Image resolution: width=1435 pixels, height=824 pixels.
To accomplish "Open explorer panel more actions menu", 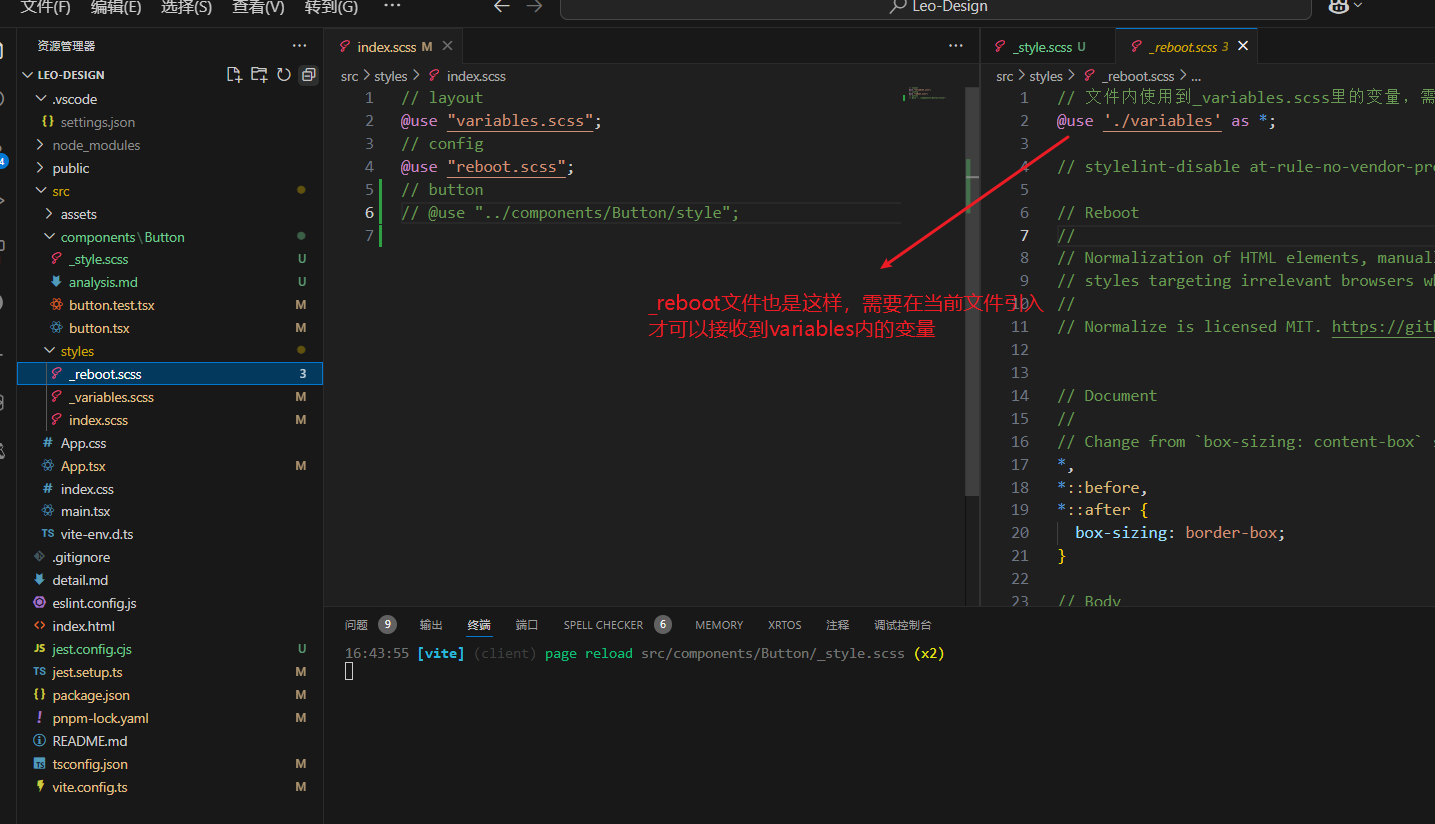I will tap(300, 46).
